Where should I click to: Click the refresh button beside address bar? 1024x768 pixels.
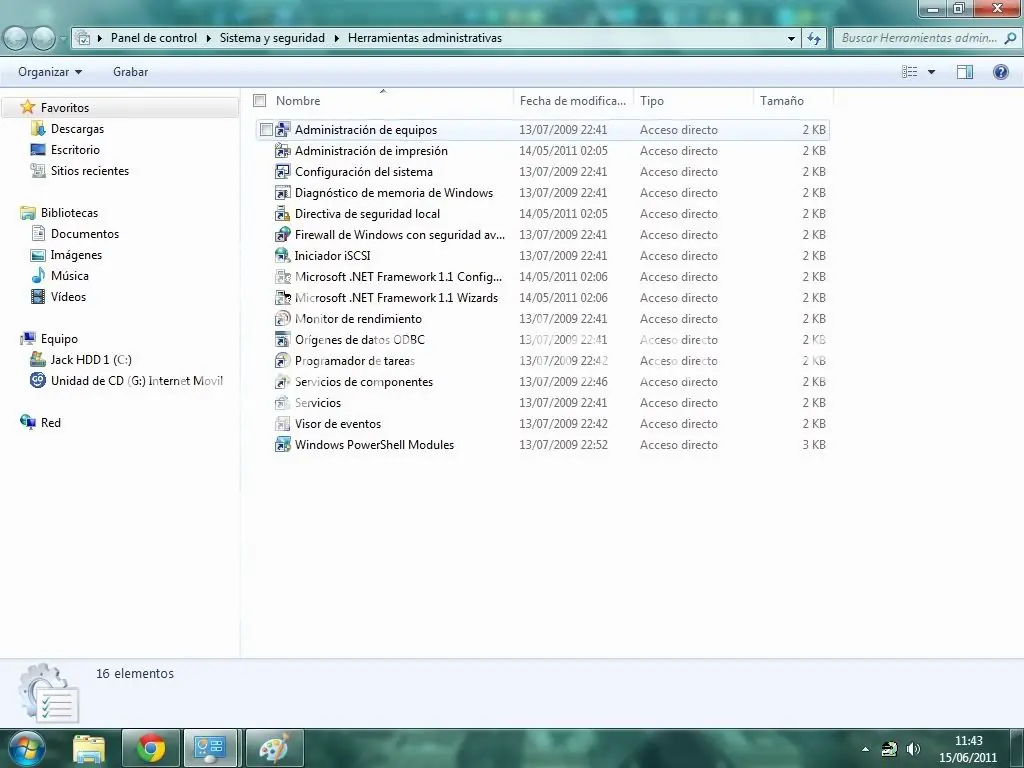[814, 38]
